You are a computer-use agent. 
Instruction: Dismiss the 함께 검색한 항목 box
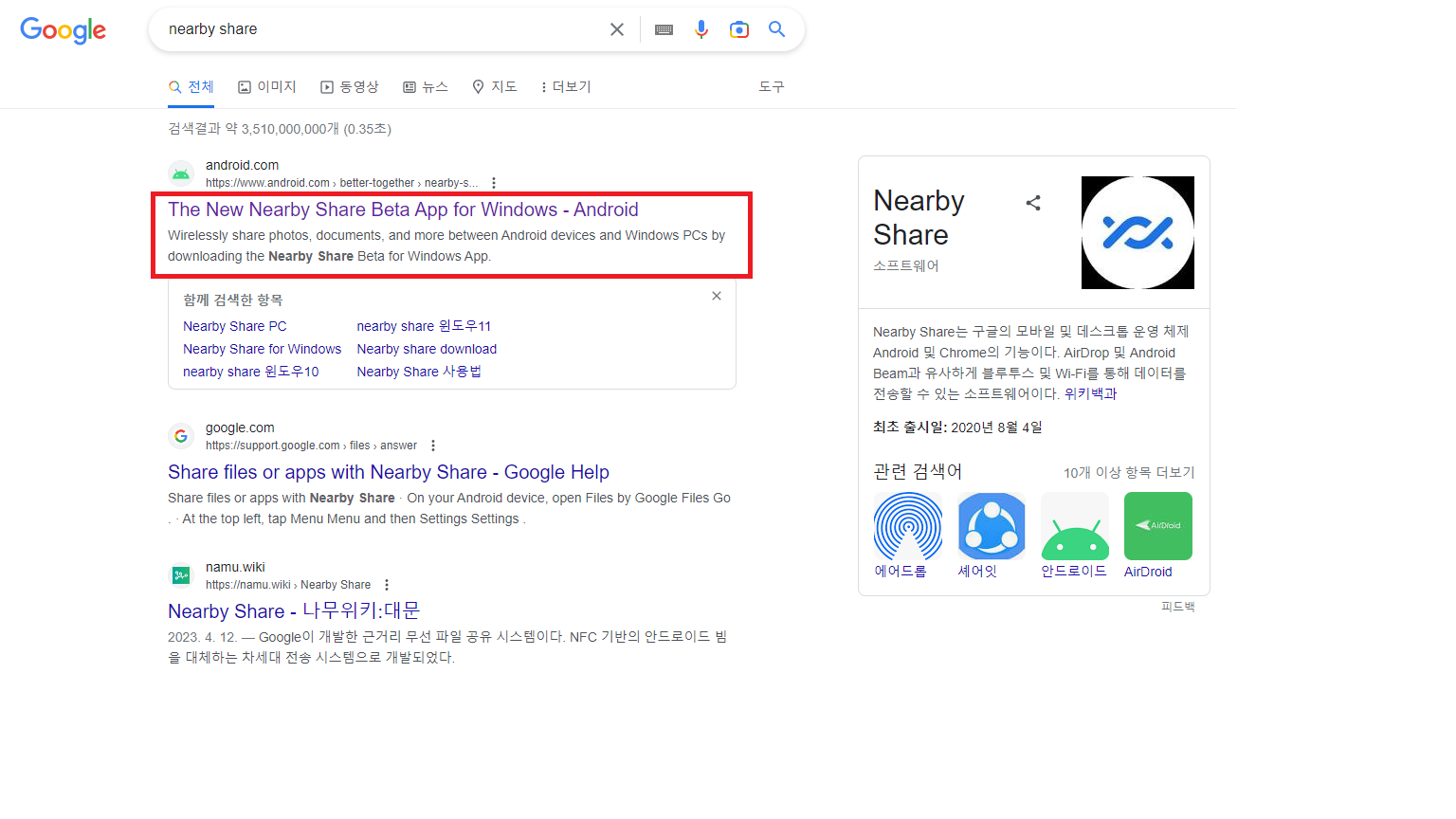click(716, 296)
